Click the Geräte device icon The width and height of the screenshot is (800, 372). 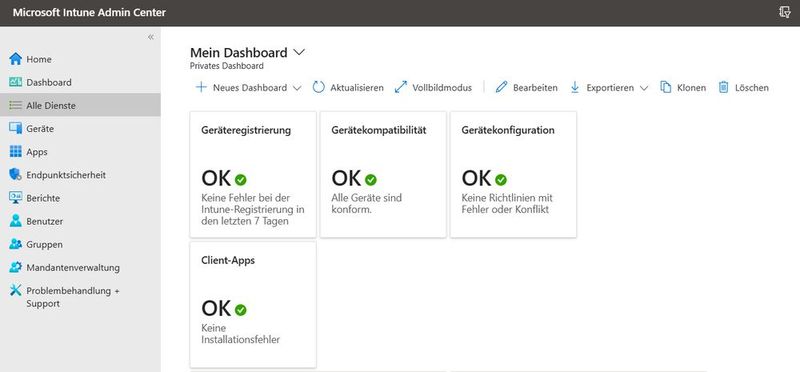(16, 129)
